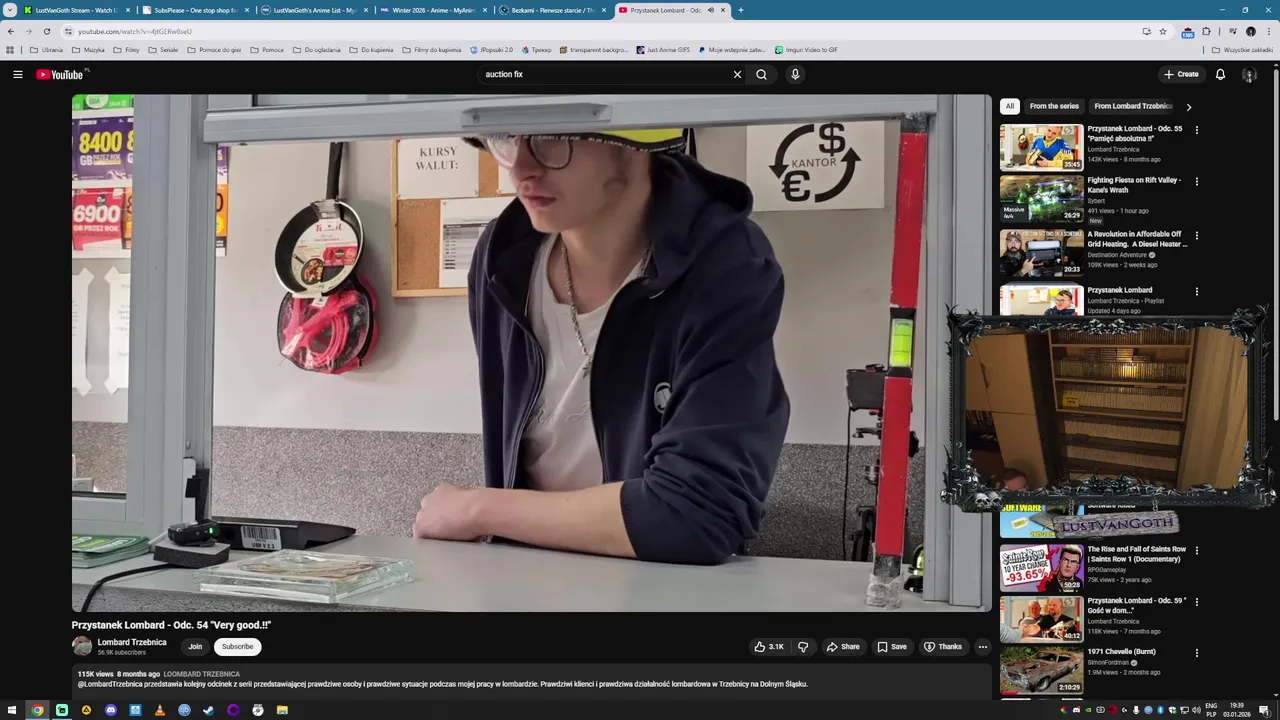This screenshot has height=720, width=1280.
Task: Open the Imgur Video to GIF bookmark
Action: [x=806, y=50]
